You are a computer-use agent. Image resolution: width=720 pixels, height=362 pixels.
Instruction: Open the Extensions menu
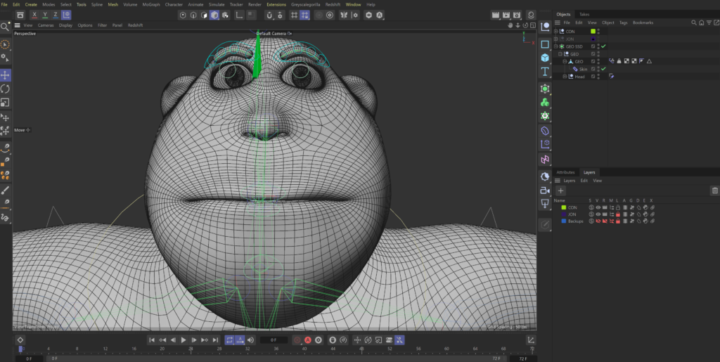(276, 5)
